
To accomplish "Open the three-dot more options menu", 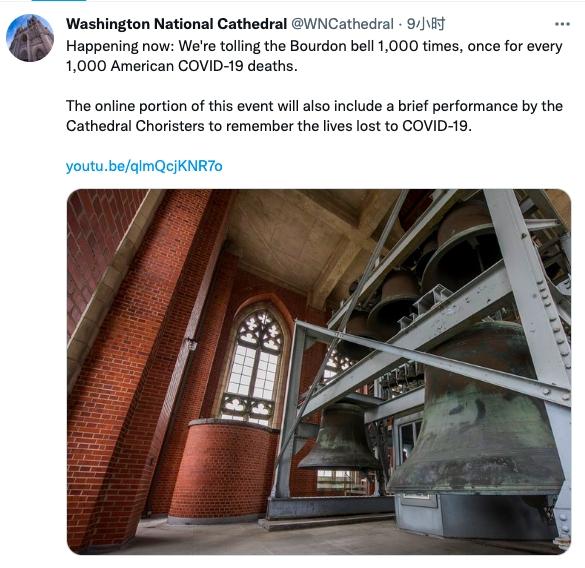I will [x=562, y=24].
